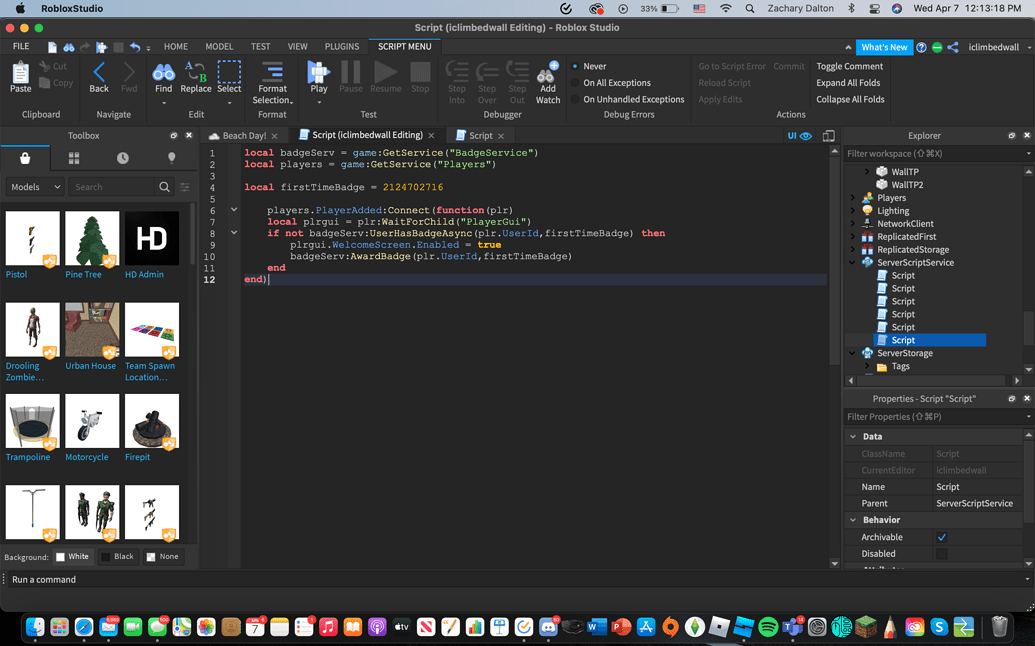This screenshot has width=1035, height=646.
Task: Switch to the MODEL ribbon tab
Action: tap(219, 47)
